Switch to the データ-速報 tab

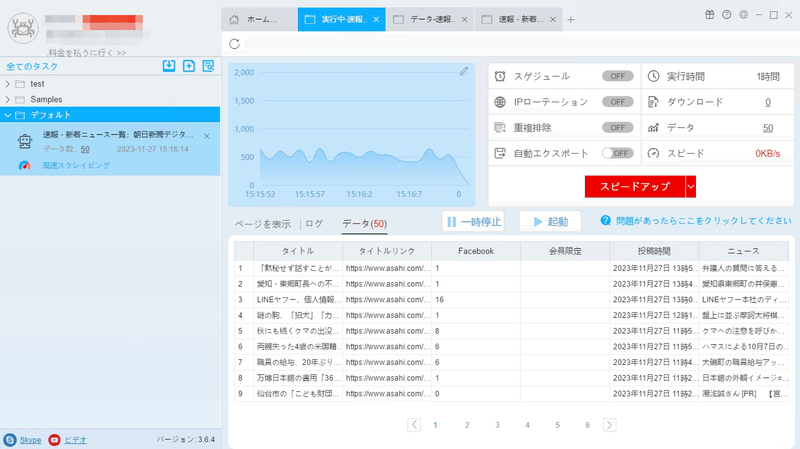432,19
